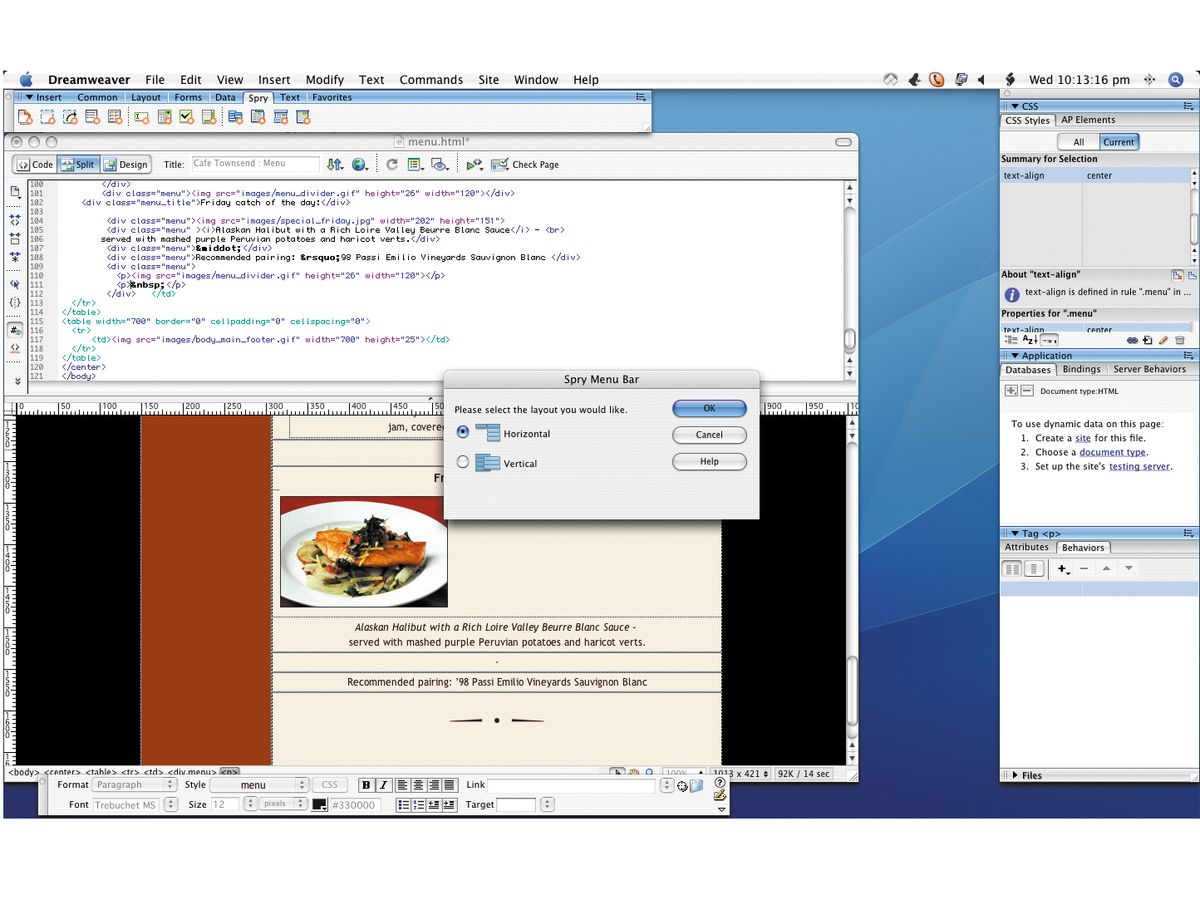Screen dimensions: 1200x900
Task: Click the Align Left icon
Action: pyautogui.click(x=403, y=785)
